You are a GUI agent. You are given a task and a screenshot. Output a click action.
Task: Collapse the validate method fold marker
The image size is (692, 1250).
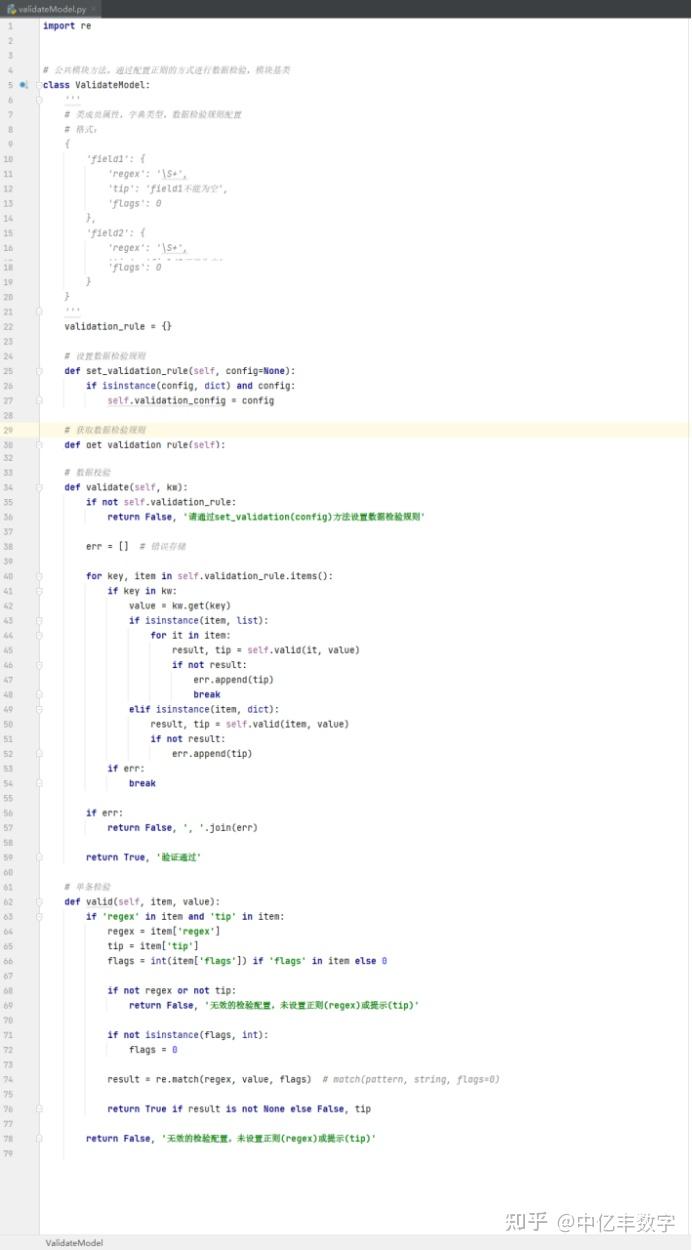click(x=40, y=487)
